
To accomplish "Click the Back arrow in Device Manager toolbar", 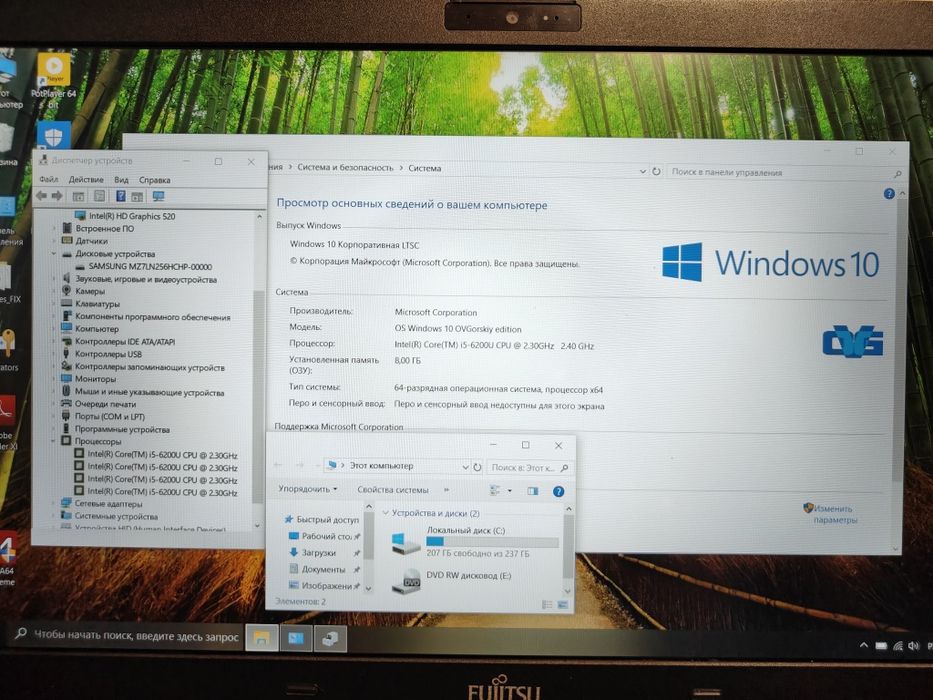I will [42, 196].
